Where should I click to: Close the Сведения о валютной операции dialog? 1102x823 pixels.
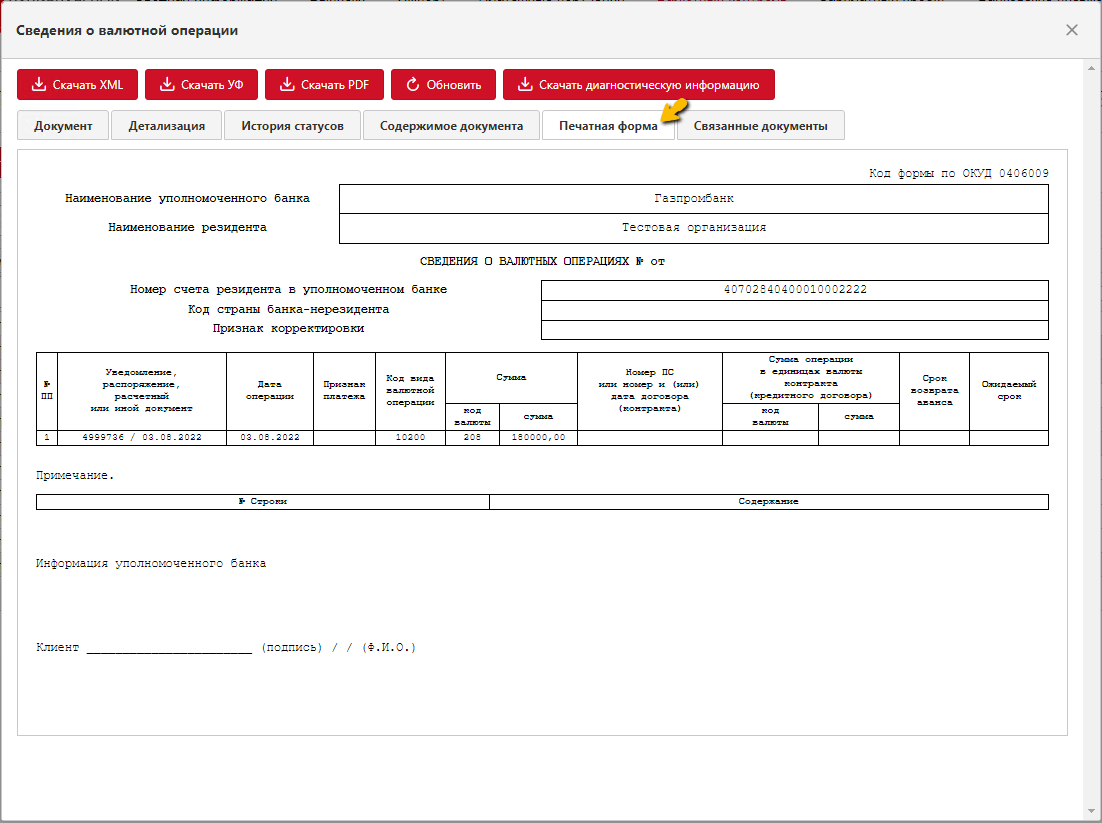(1072, 30)
